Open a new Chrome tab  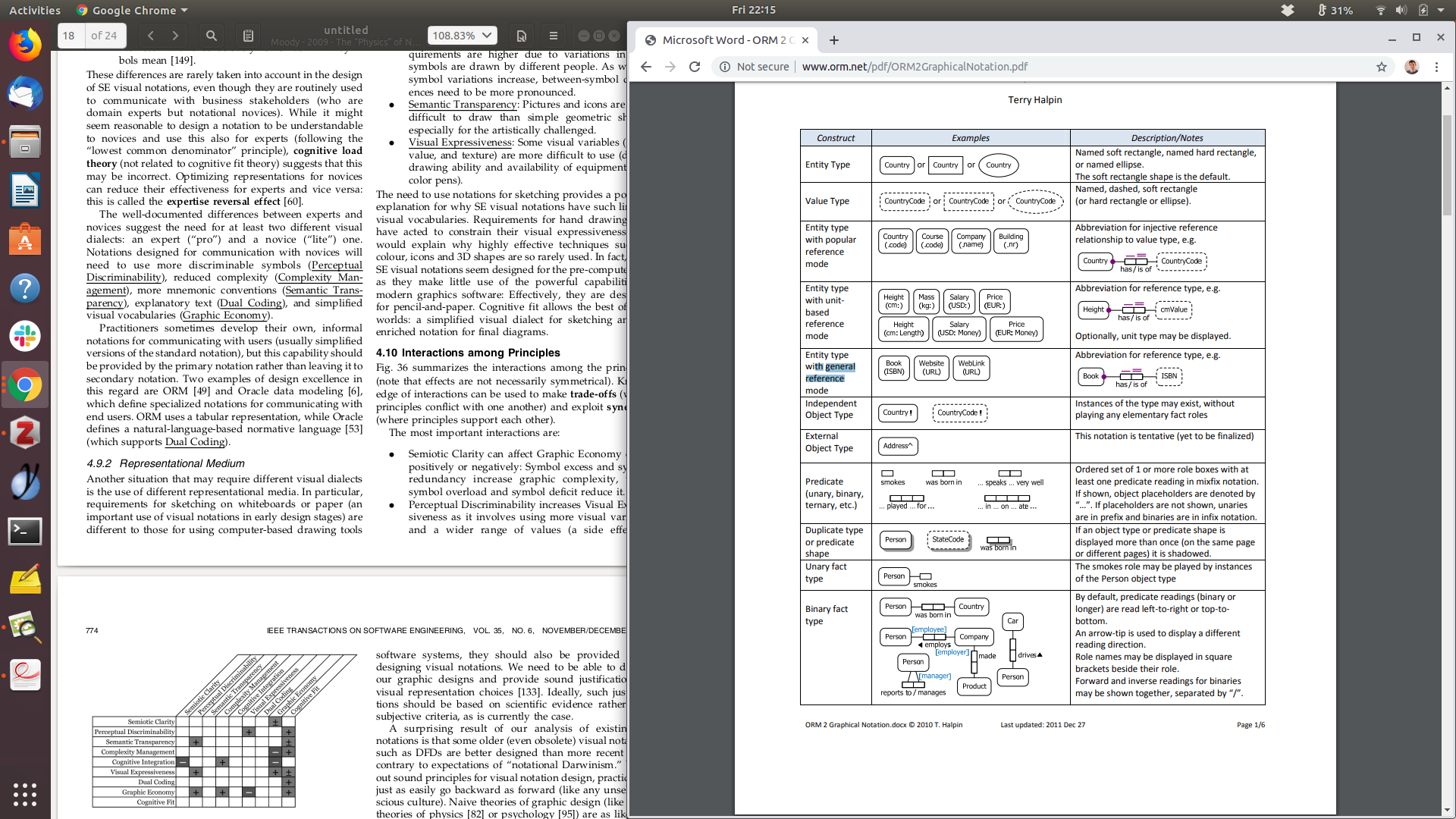834,40
